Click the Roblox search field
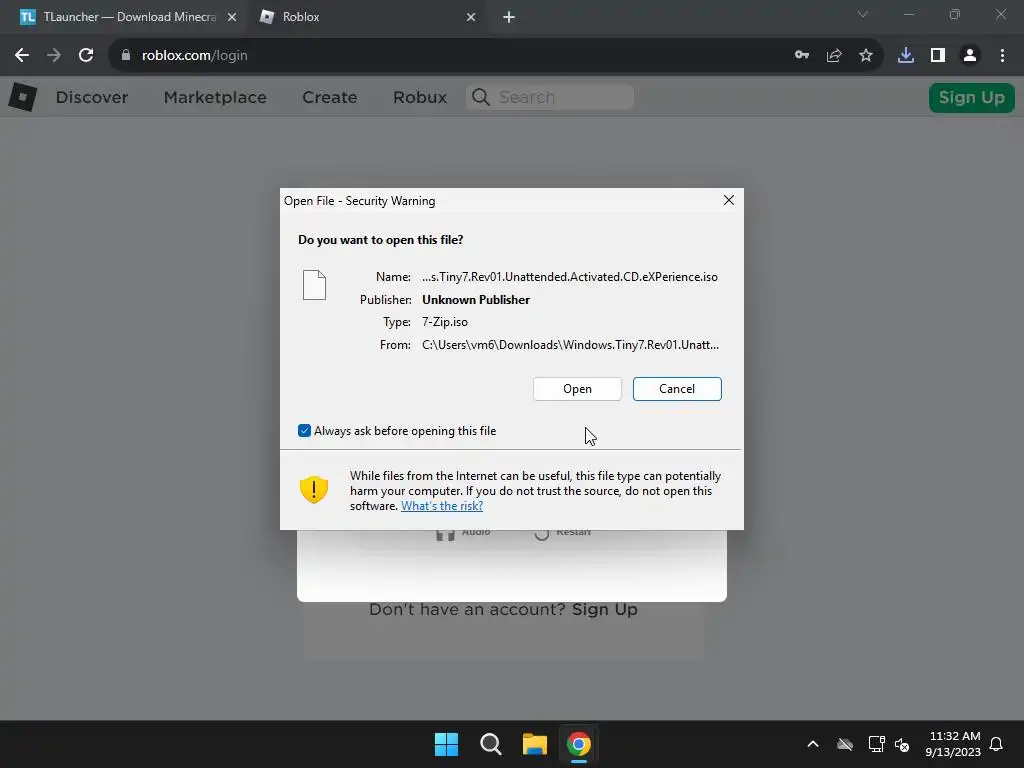 (550, 97)
